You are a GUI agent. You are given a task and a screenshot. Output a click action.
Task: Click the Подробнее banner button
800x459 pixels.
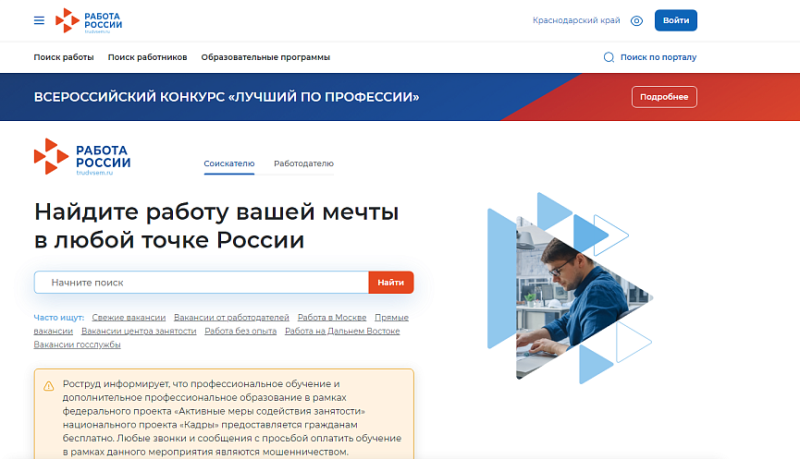tap(664, 97)
